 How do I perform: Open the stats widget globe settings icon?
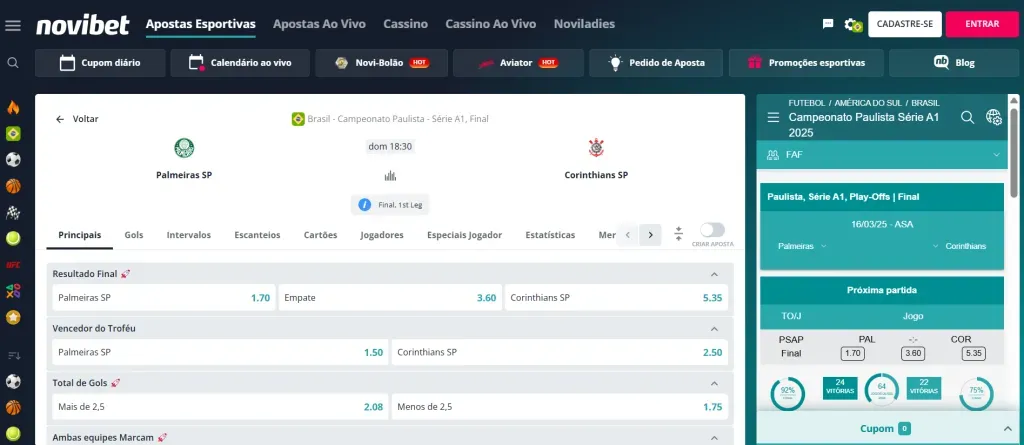click(x=993, y=117)
